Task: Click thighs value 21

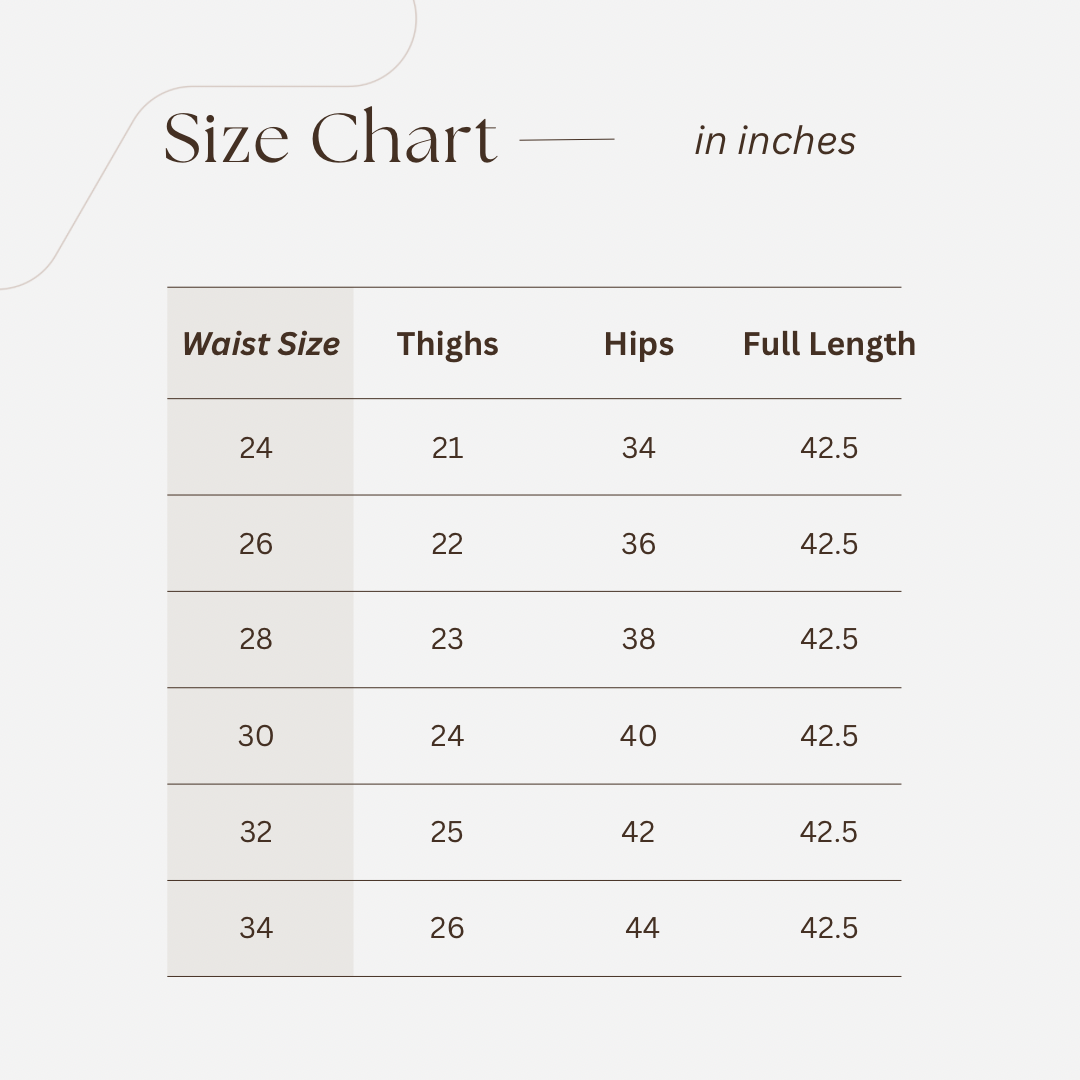Action: 447,448
